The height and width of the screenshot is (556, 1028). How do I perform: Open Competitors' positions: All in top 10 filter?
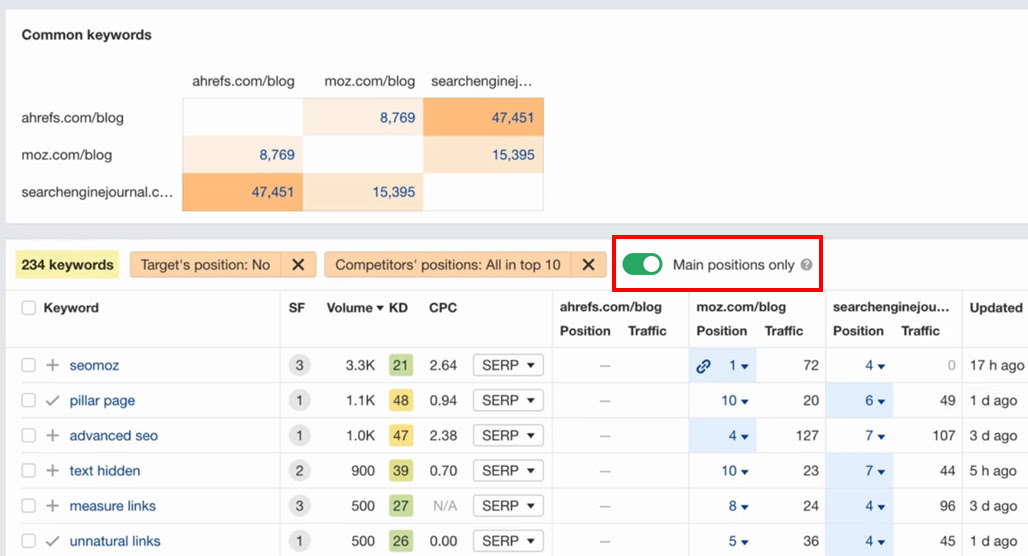[x=448, y=265]
